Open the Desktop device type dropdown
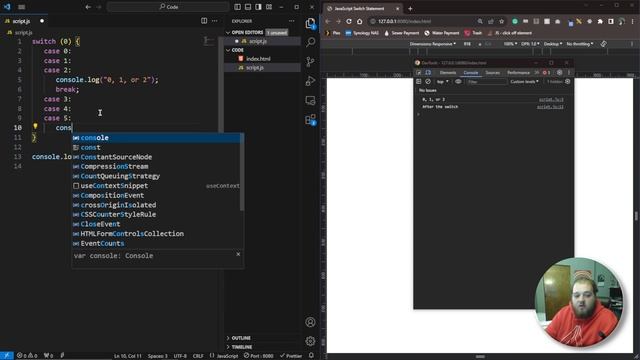Viewport: 640px width, 360px height. click(x=553, y=44)
